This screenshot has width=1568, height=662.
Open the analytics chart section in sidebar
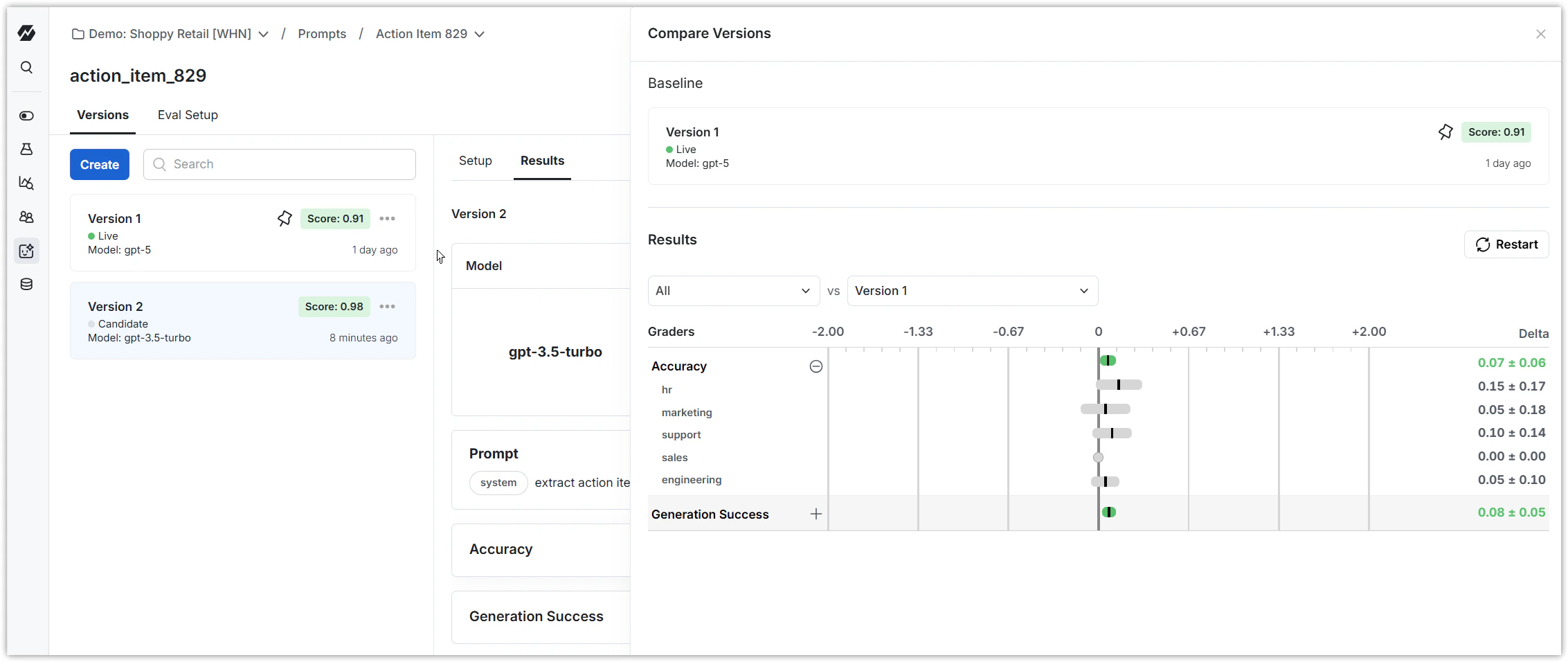26,183
